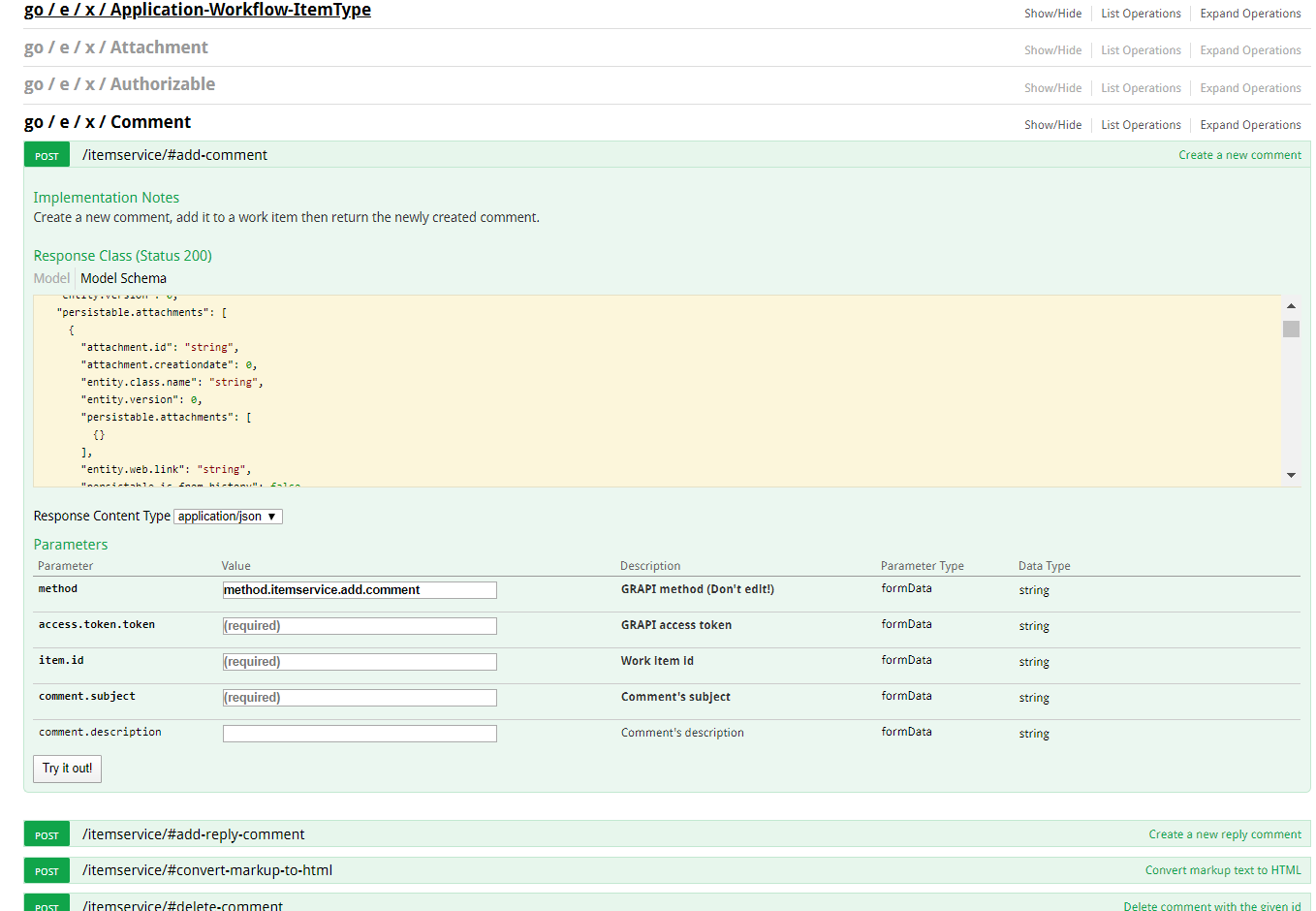The width and height of the screenshot is (1316, 911).
Task: Click the access.token.token input field
Action: [359, 625]
